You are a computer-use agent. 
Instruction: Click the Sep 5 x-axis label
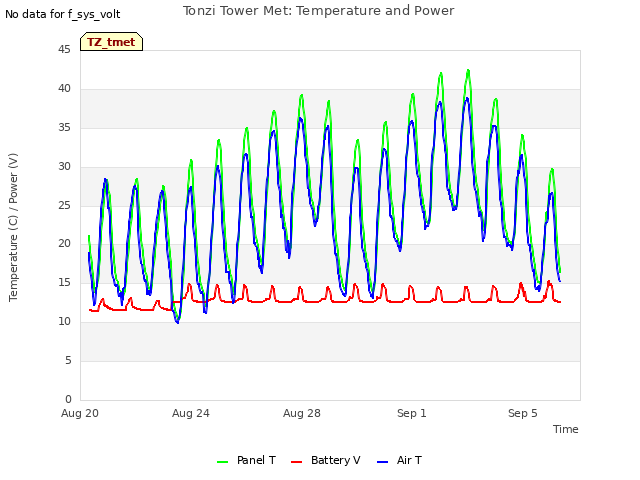[x=522, y=413]
